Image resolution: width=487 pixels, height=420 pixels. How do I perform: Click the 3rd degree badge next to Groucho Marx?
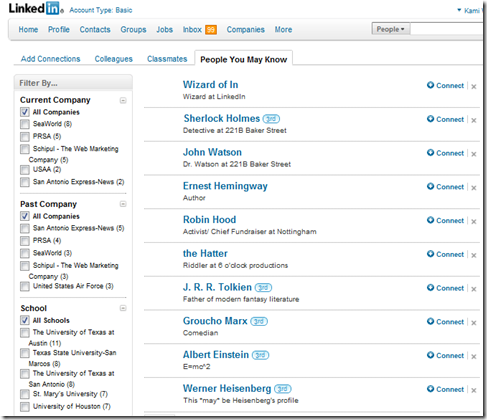point(259,321)
